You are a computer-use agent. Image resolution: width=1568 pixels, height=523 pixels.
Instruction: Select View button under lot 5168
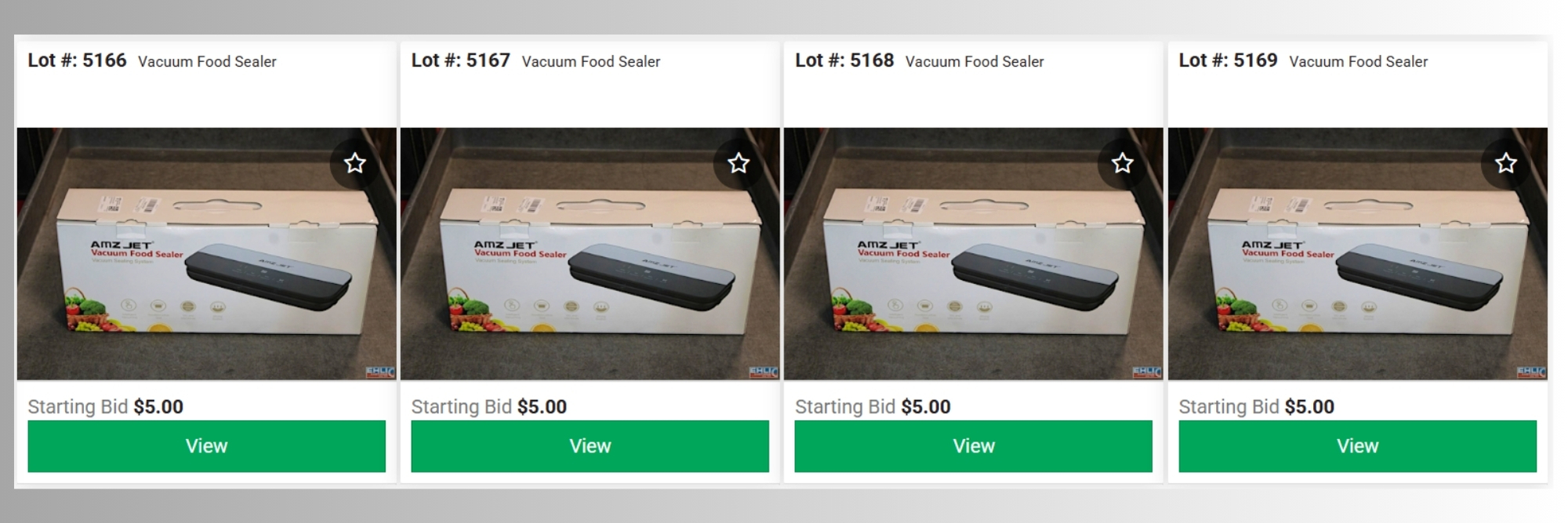tap(974, 446)
